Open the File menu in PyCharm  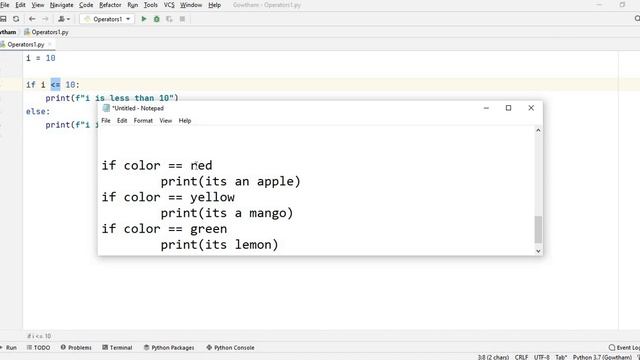(4, 5)
